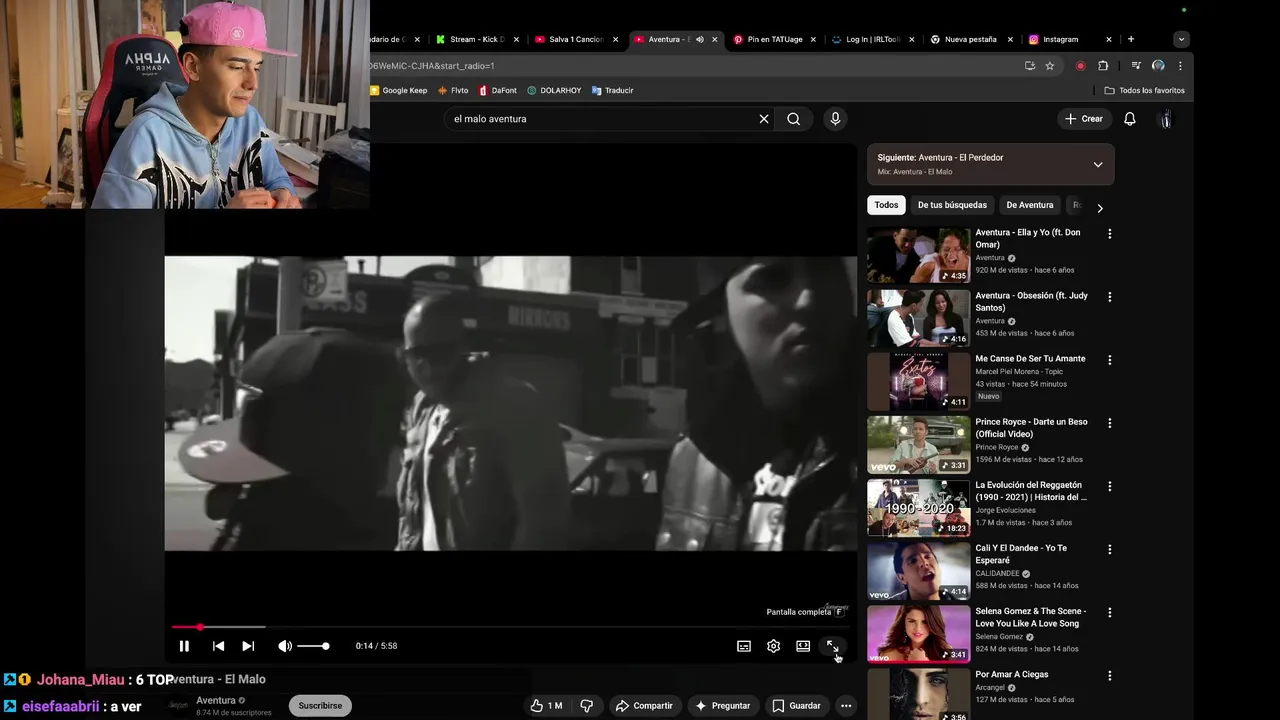Image resolution: width=1280 pixels, height=720 pixels.
Task: Open options for 'Por Amar A Ciegas'
Action: click(1109, 675)
